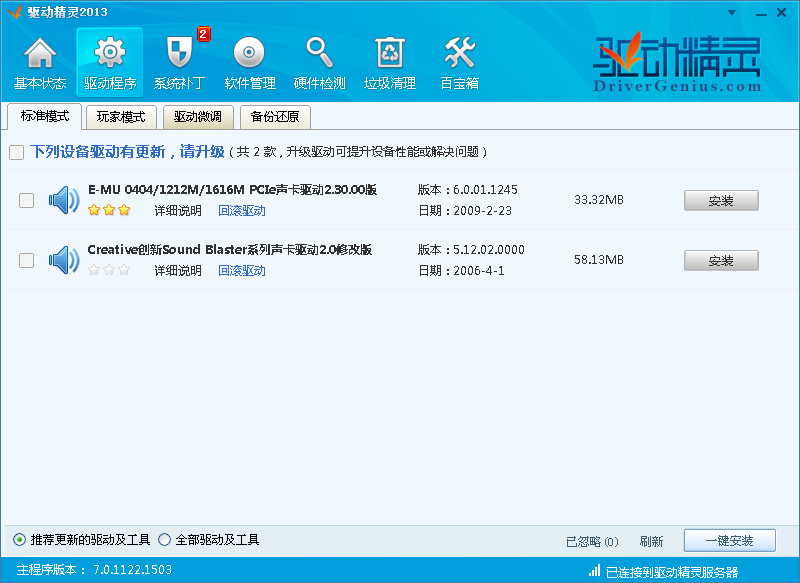Click the 驱动精灵2013 title bar logo
The width and height of the screenshot is (800, 583).
click(x=14, y=11)
